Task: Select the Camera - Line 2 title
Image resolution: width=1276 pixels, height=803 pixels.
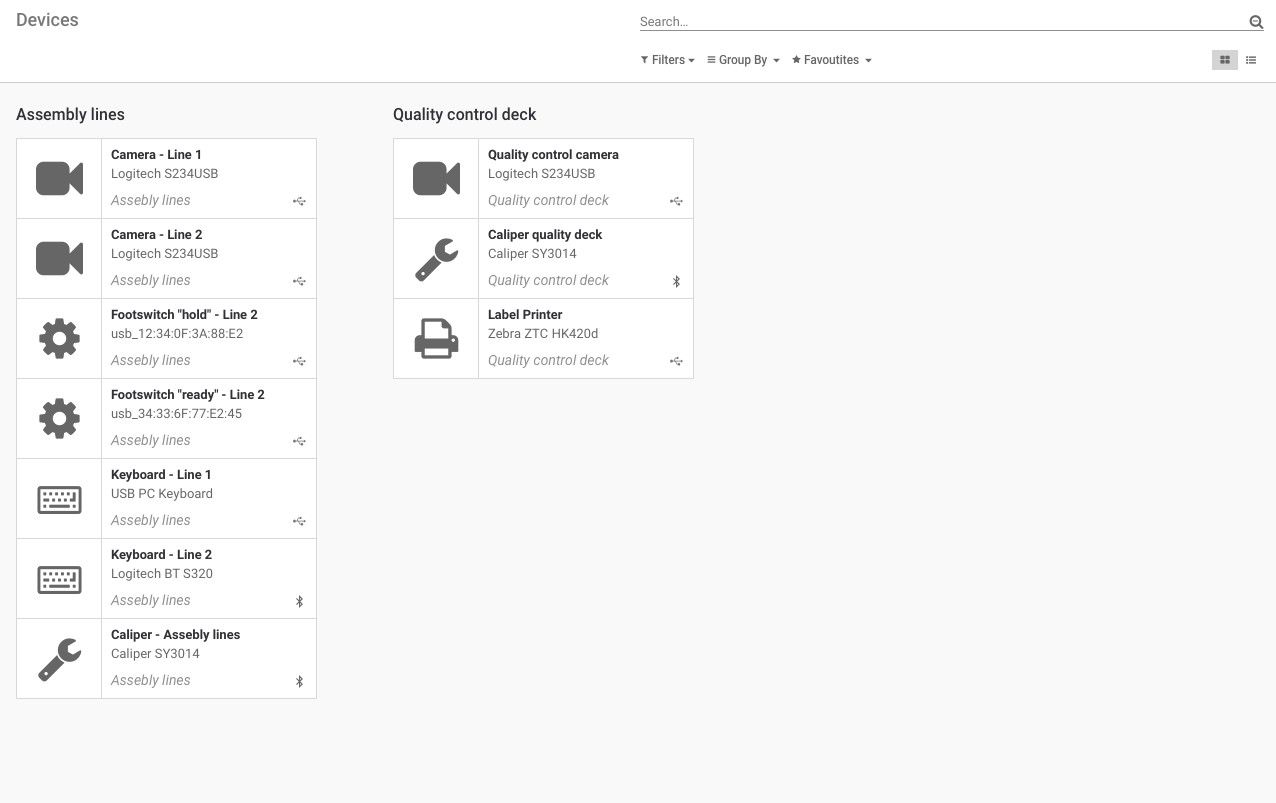Action: coord(156,235)
